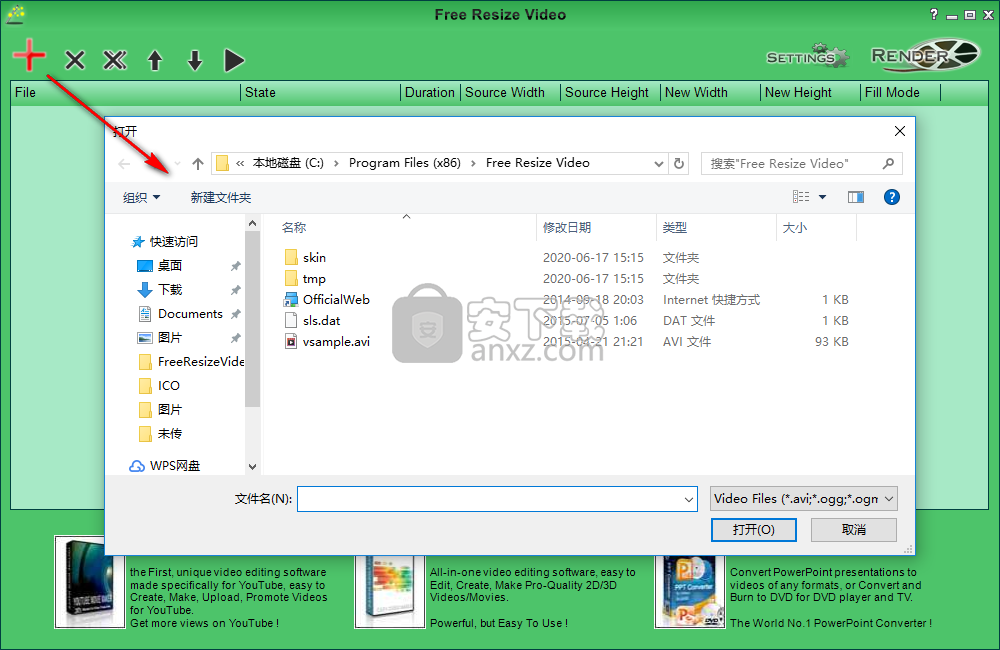1000x650 pixels.
Task: Click the help question mark in title bar
Action: [934, 14]
